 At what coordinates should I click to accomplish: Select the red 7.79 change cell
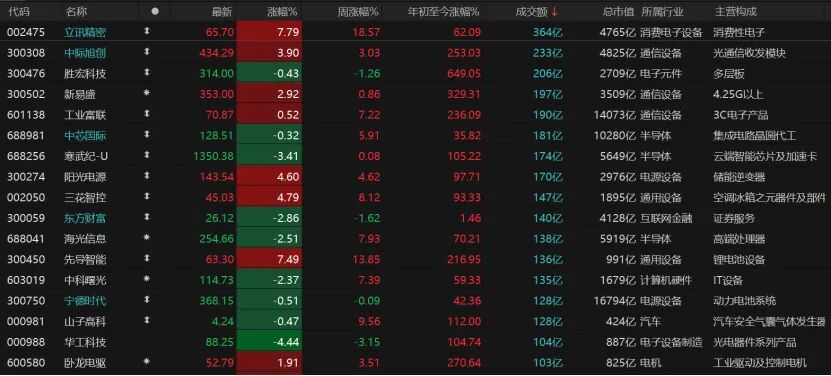(269, 32)
